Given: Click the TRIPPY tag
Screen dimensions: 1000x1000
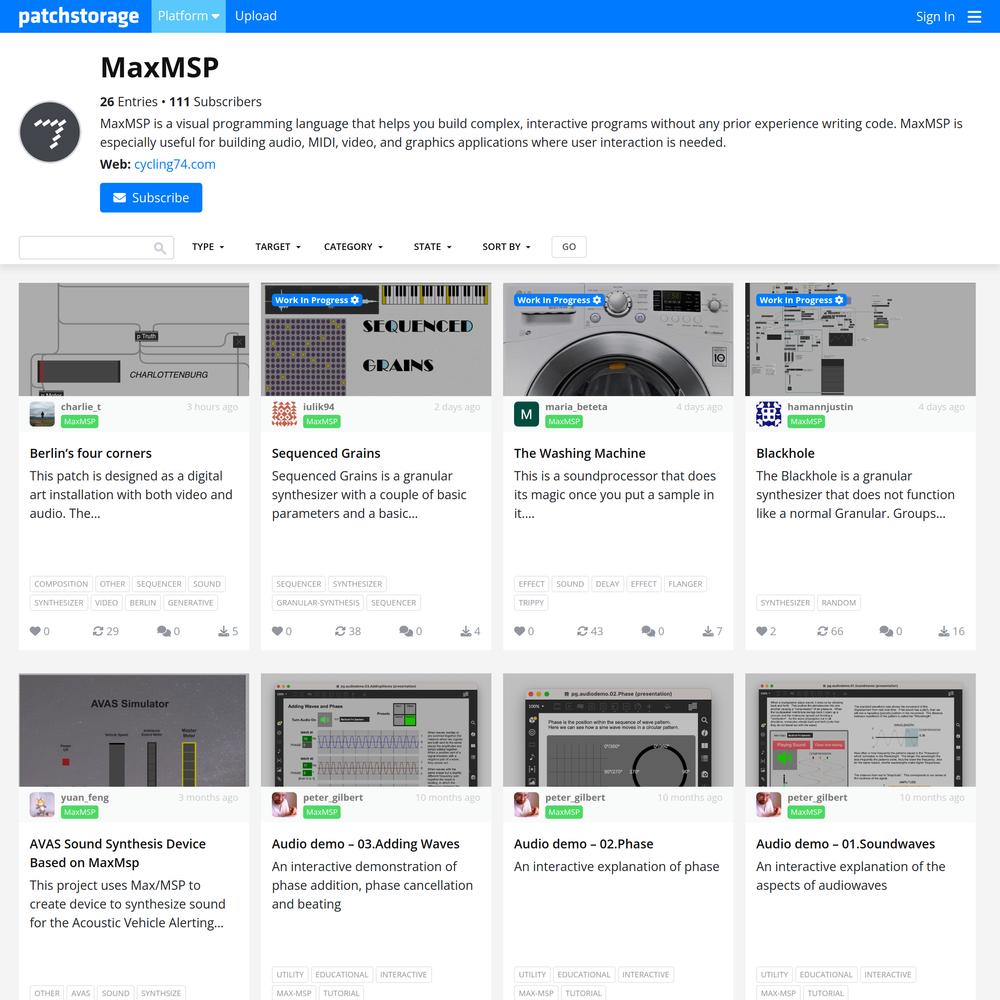Looking at the screenshot, I should coord(531,603).
